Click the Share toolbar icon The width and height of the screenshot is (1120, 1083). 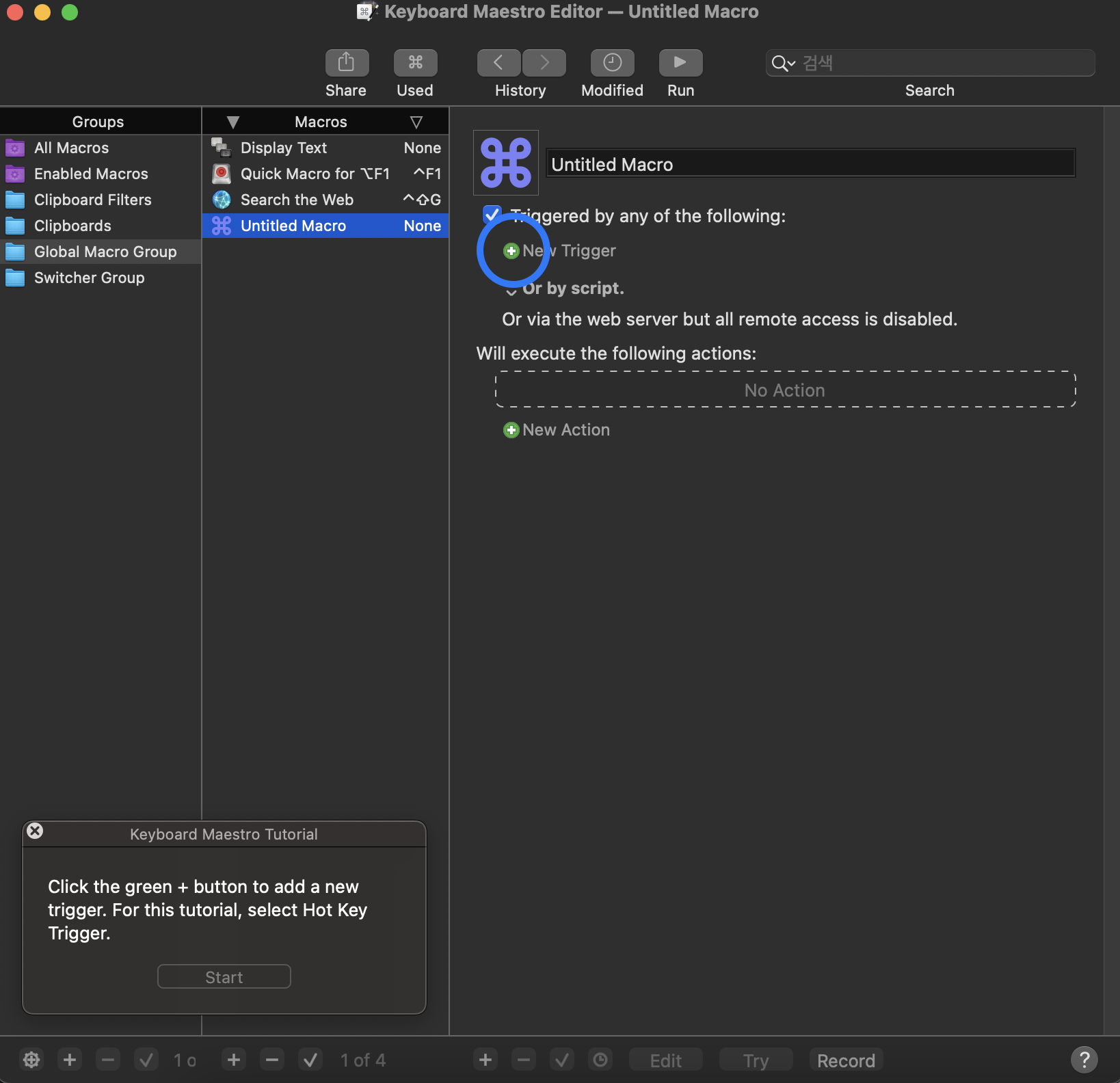(347, 63)
